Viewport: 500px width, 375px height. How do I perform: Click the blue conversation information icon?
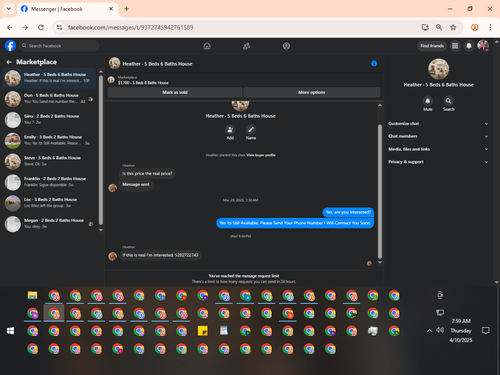click(374, 63)
